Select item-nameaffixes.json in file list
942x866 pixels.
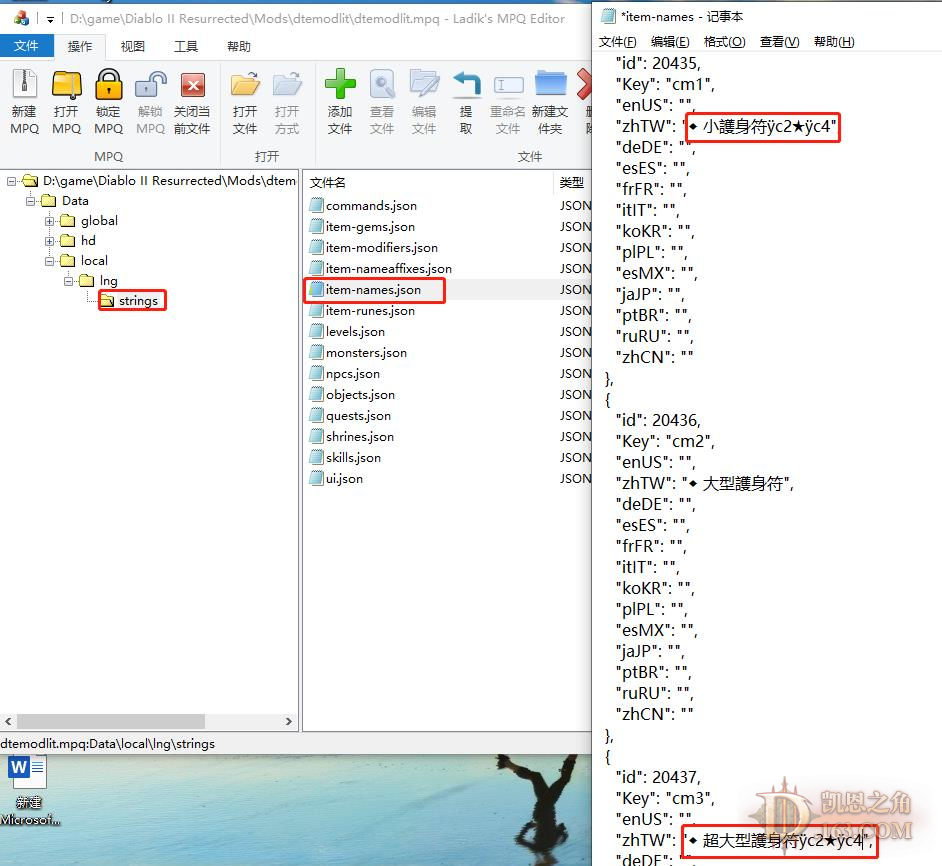click(389, 269)
